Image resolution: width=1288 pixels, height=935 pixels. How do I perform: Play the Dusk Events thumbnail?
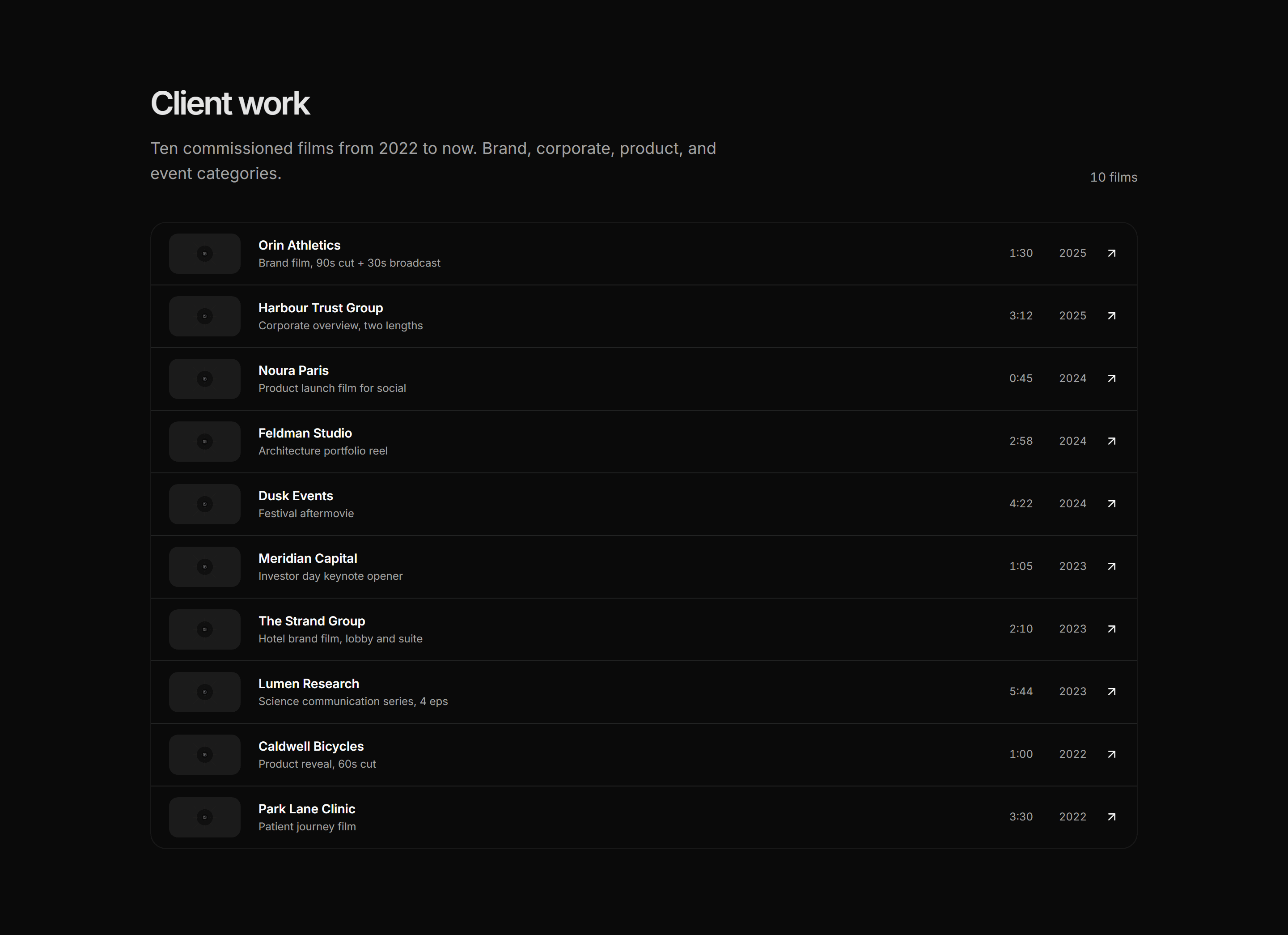click(x=204, y=504)
